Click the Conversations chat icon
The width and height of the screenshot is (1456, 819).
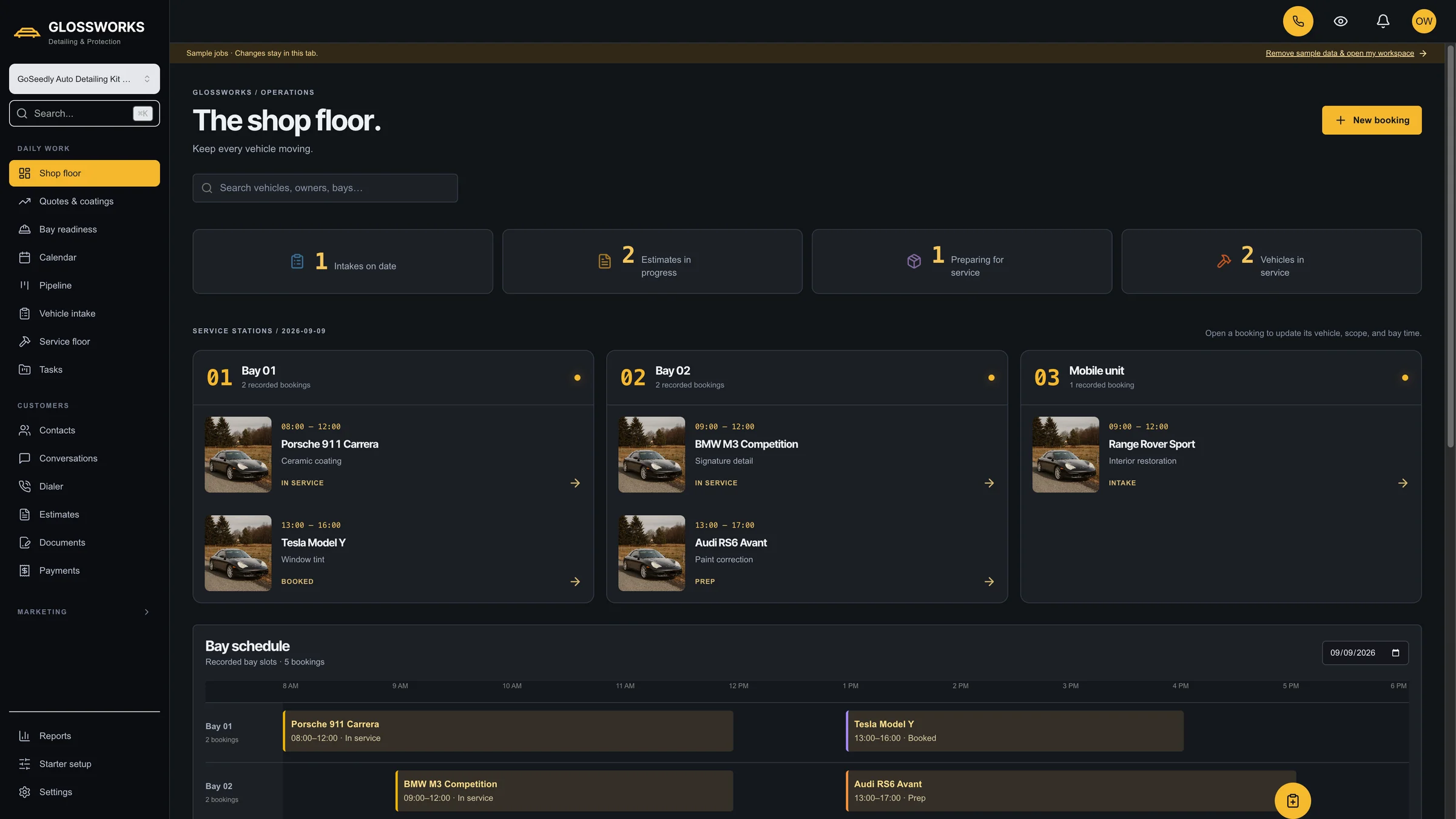coord(24,458)
